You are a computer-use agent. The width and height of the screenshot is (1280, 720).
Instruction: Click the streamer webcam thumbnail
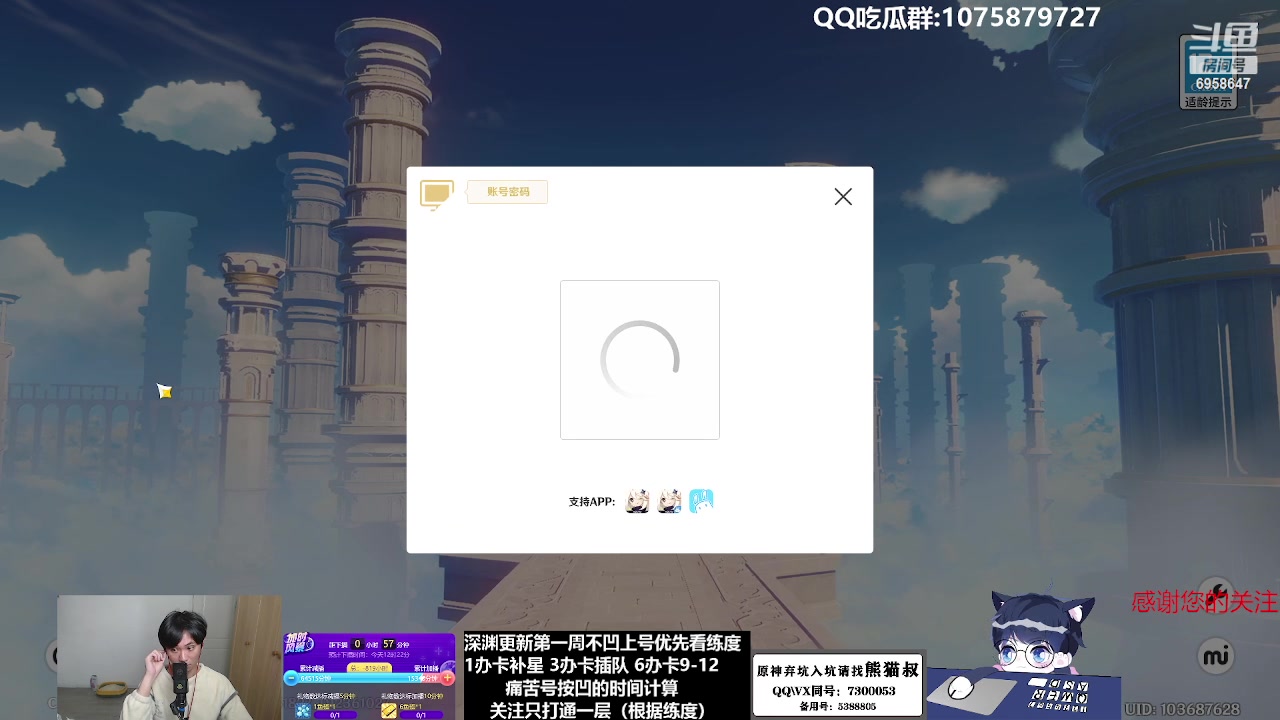coord(169,657)
